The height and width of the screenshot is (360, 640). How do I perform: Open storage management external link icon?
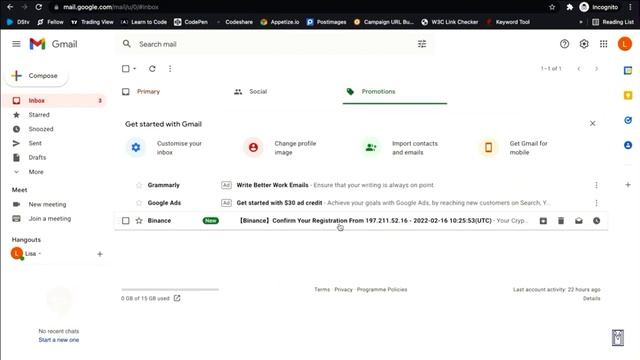(177, 298)
